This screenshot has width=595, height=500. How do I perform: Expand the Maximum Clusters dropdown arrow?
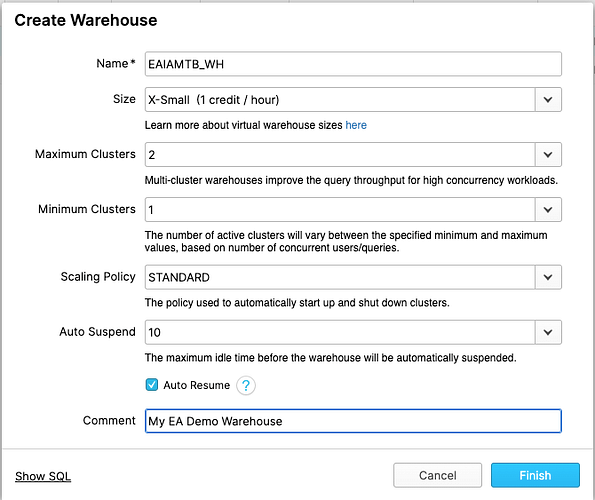point(548,155)
